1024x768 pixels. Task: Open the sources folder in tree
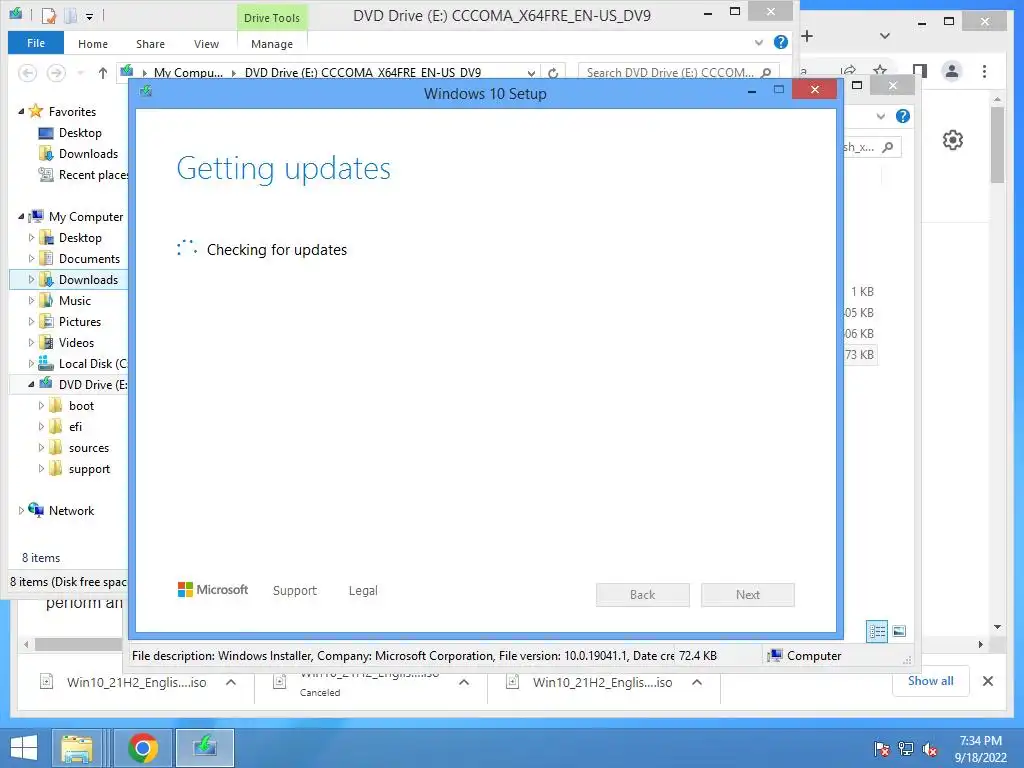[x=89, y=448]
